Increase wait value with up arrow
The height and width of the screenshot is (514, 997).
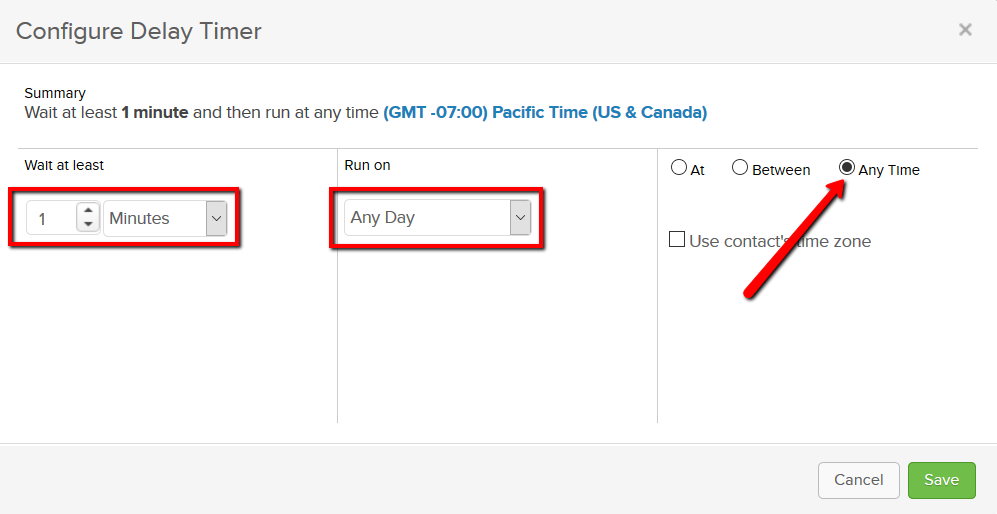click(x=88, y=211)
